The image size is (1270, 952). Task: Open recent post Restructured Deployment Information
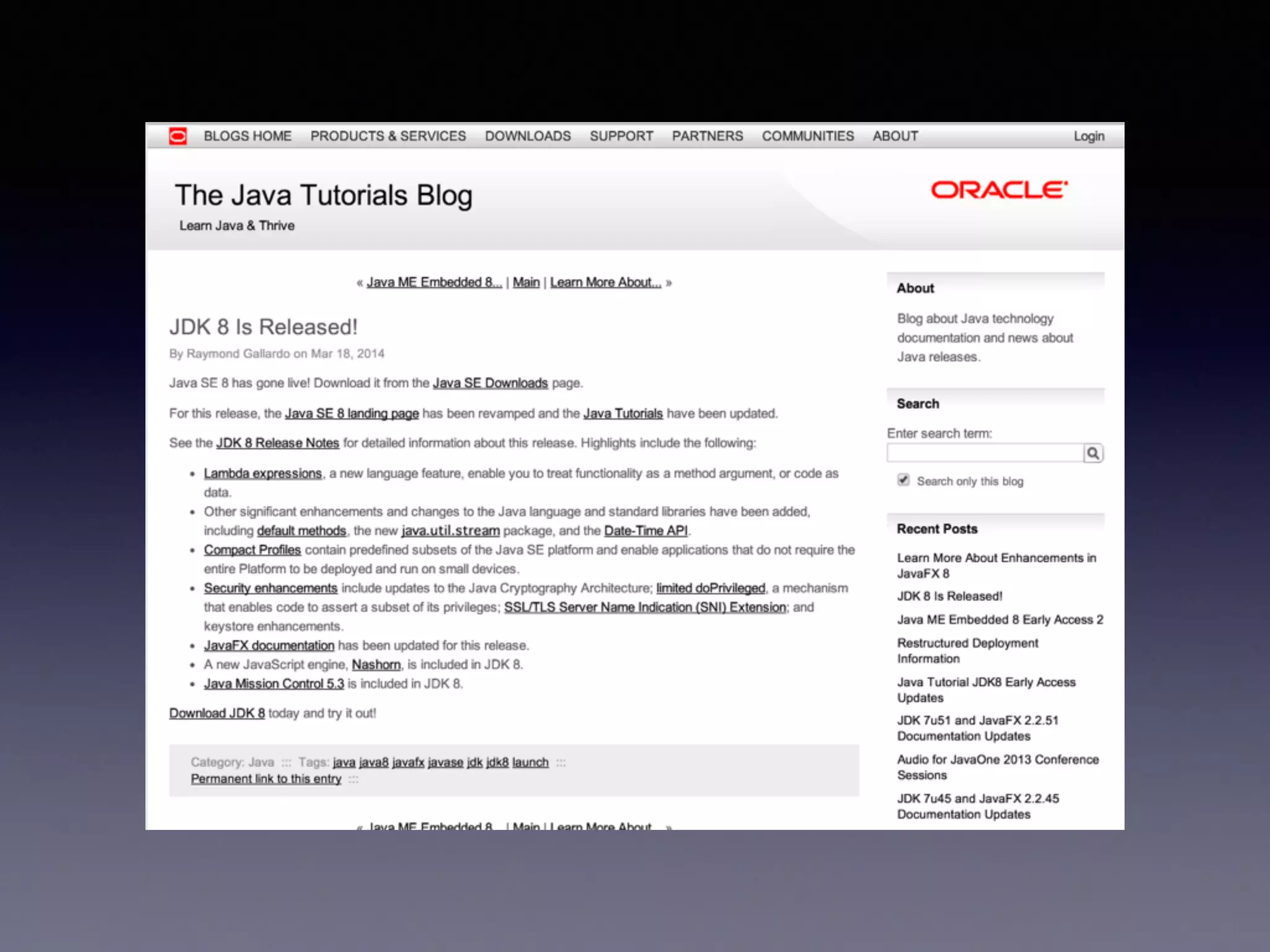pos(967,651)
